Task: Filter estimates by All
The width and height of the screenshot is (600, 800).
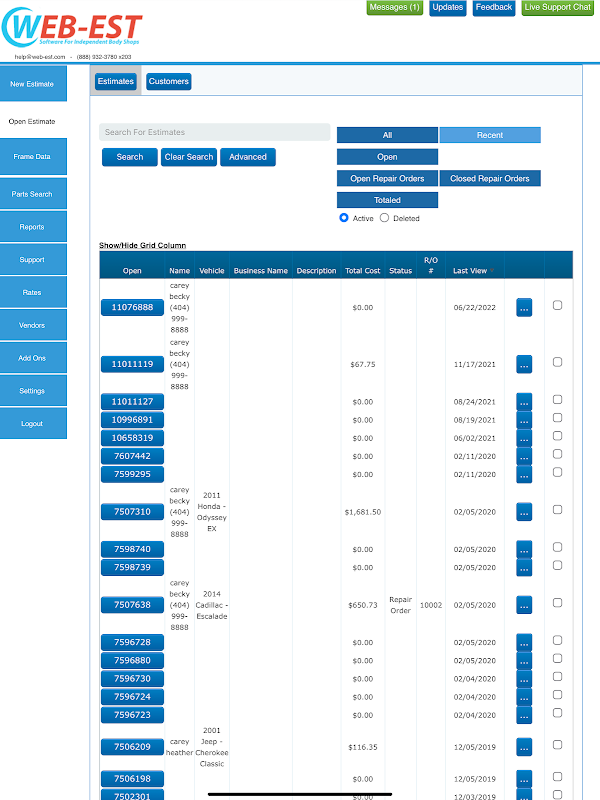Action: point(387,135)
